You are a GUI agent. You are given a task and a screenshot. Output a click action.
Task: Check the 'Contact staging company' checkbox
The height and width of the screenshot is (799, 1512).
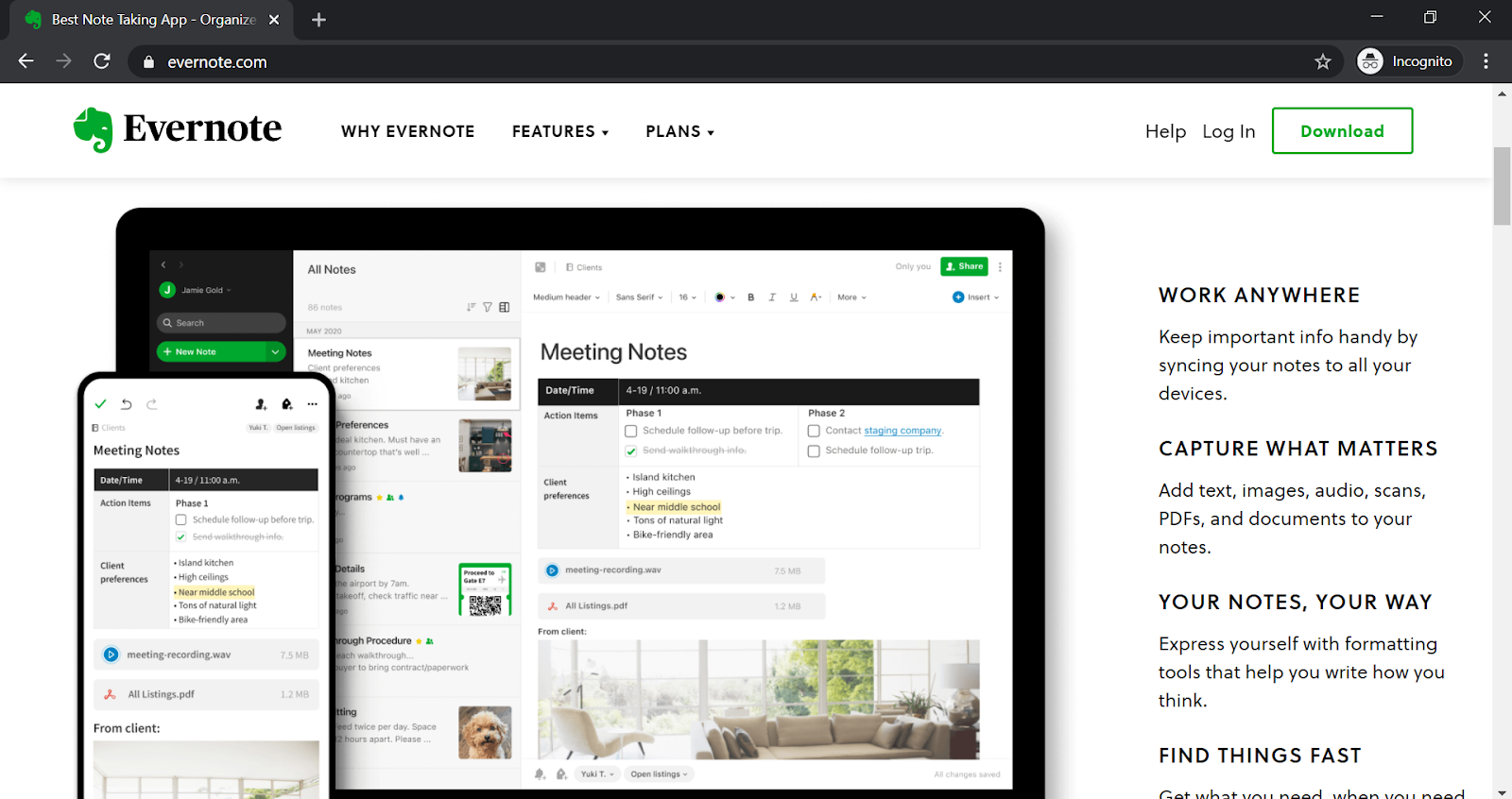click(814, 432)
